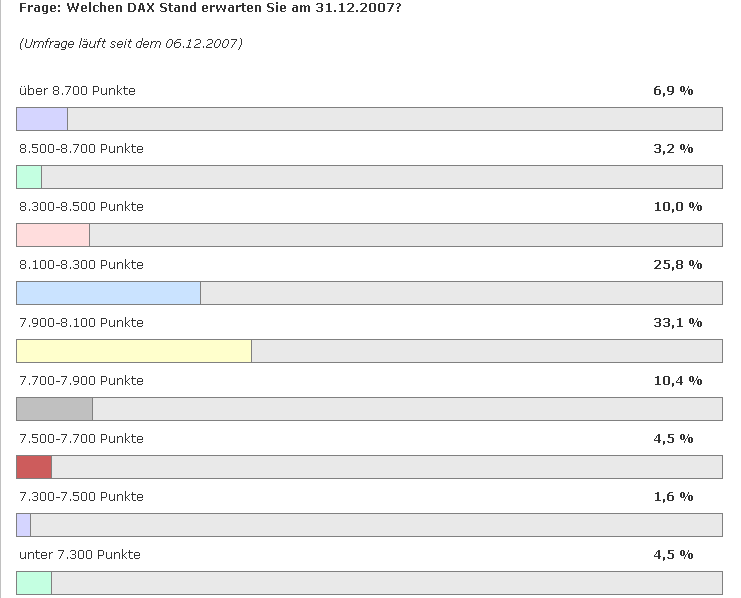
Task: Select the '7.900-8.100 Punkte' option label
Action: [81, 323]
